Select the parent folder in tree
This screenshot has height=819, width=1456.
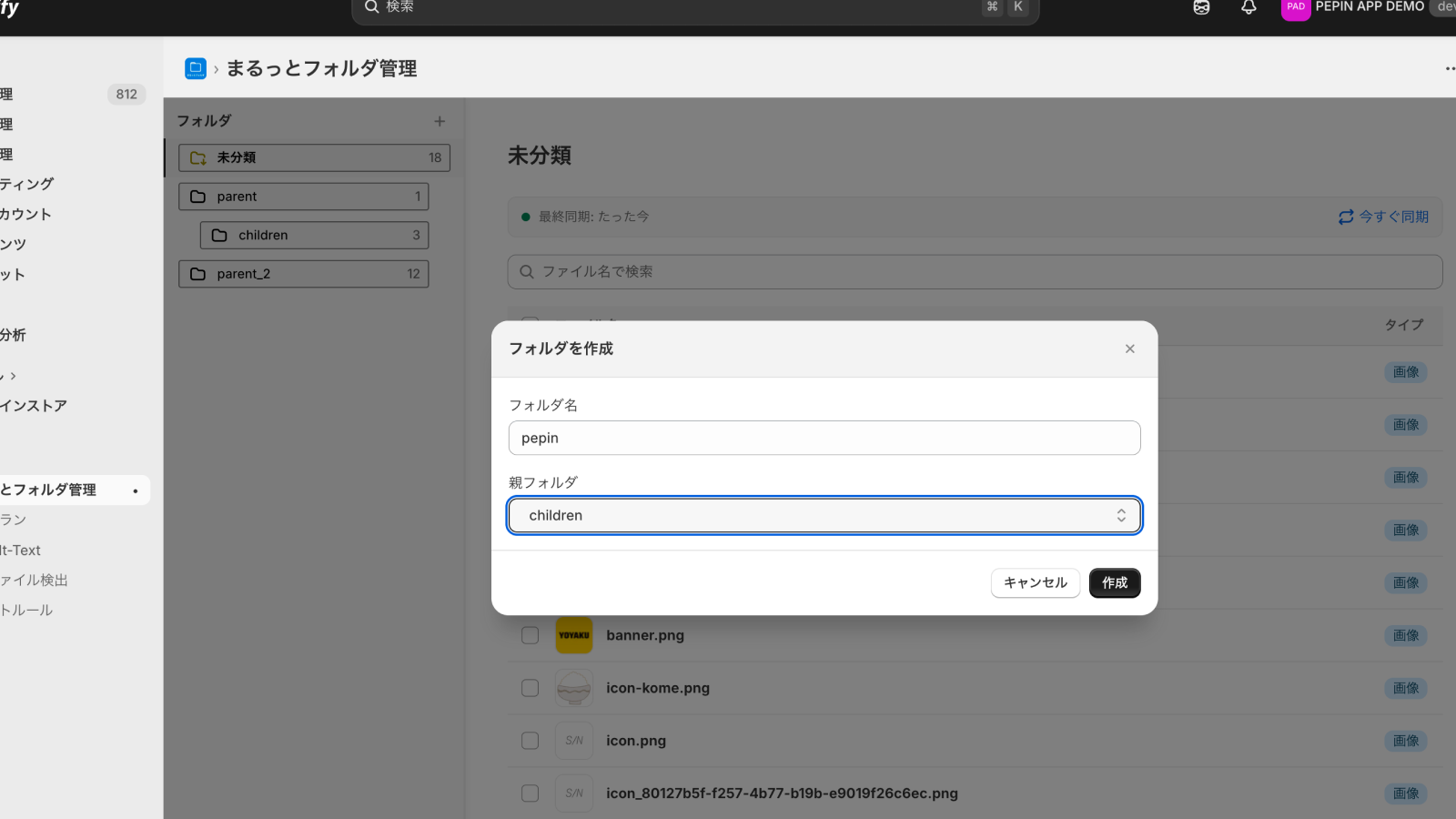click(x=303, y=197)
